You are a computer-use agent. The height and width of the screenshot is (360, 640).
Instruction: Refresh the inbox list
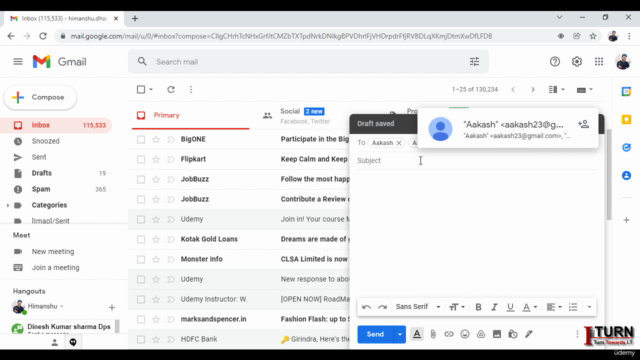(x=171, y=89)
